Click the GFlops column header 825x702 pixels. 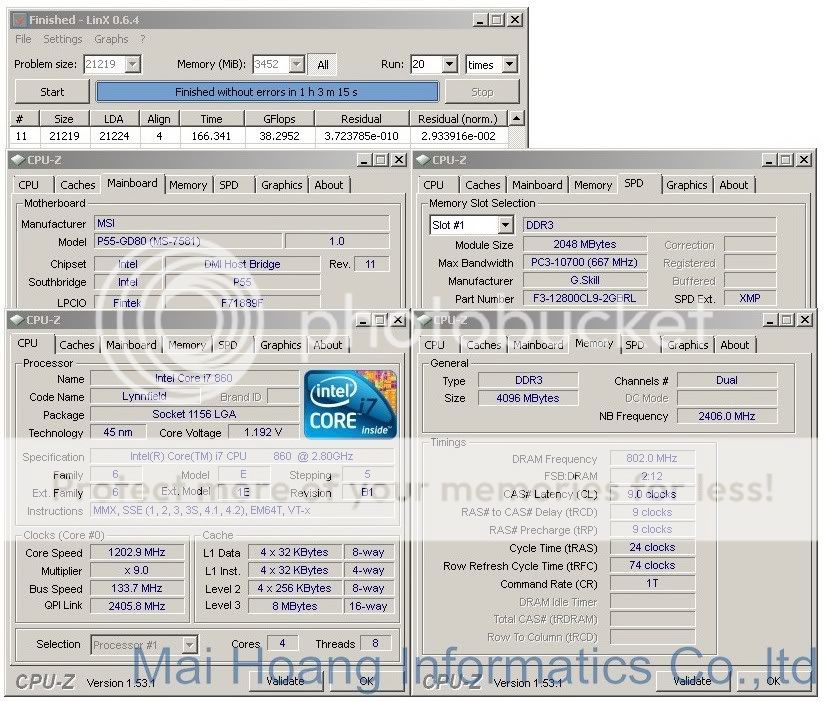point(279,119)
